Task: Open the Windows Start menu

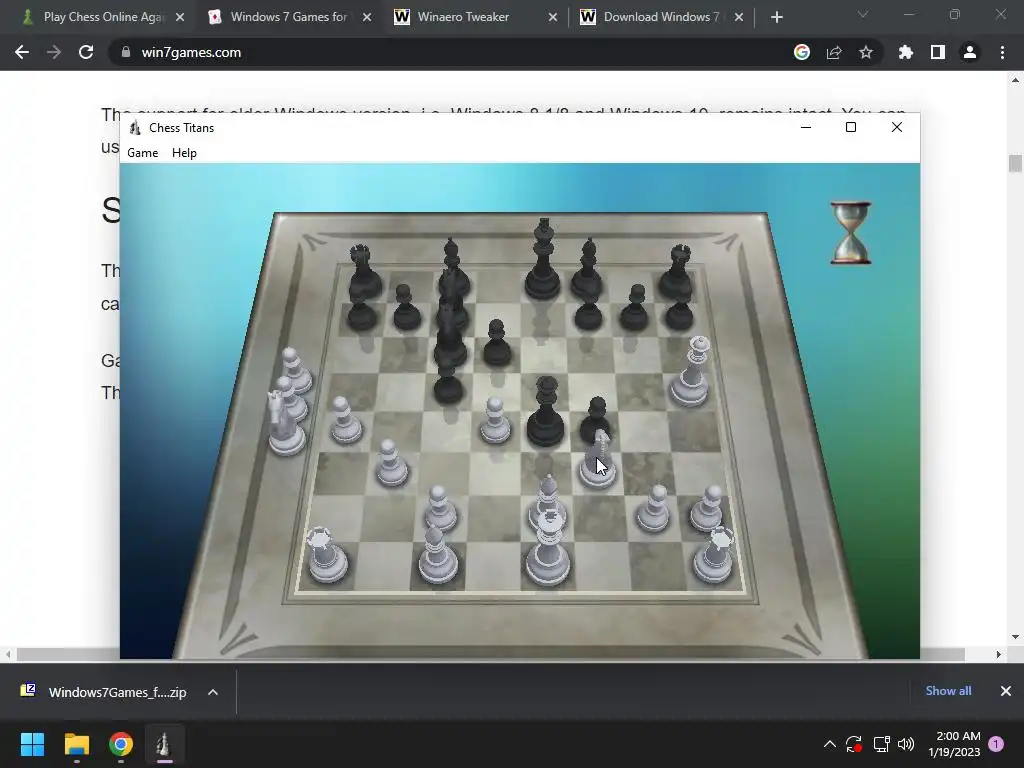Action: 32,744
